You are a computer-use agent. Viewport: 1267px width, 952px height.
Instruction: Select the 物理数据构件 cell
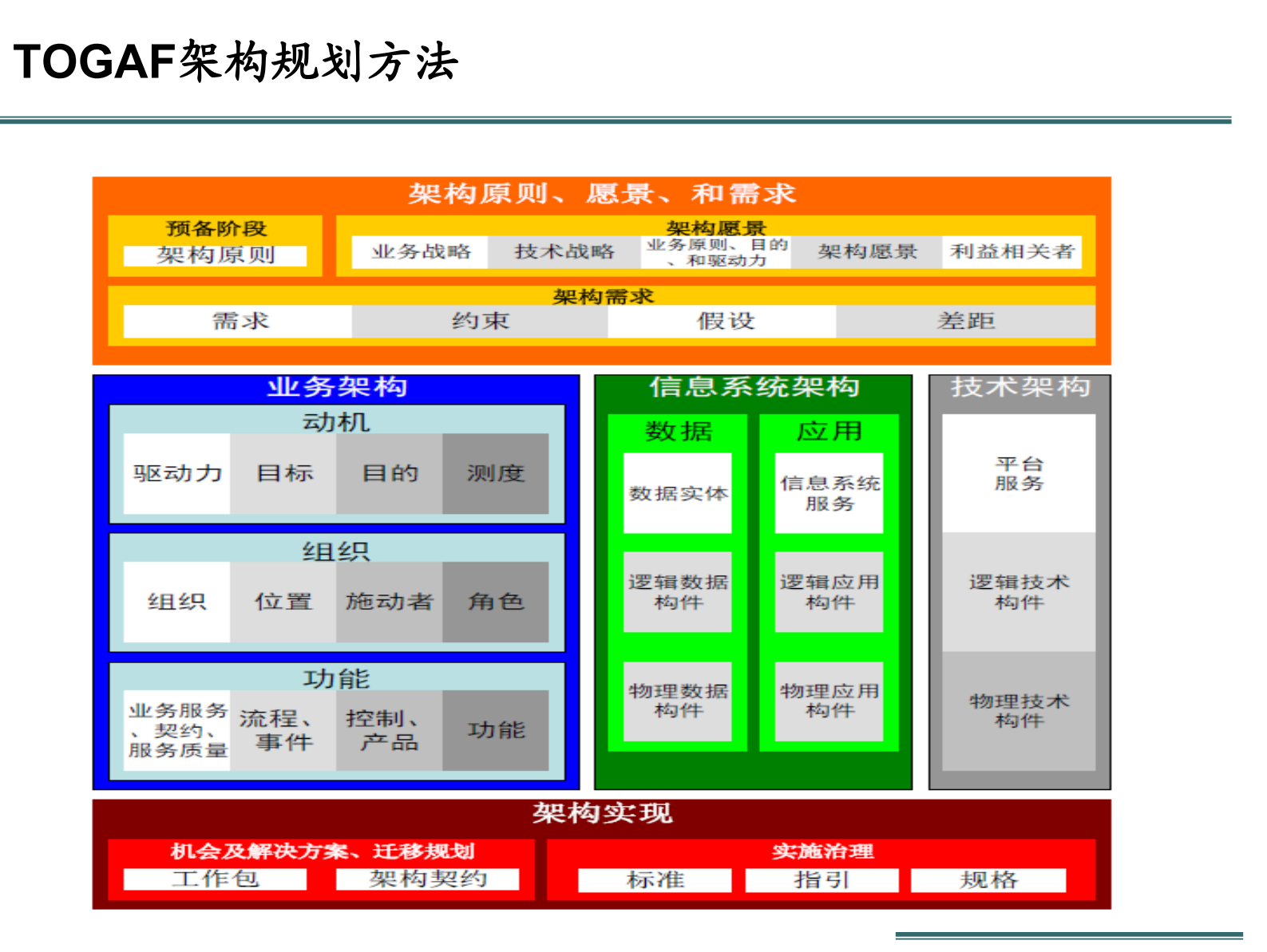coord(678,701)
